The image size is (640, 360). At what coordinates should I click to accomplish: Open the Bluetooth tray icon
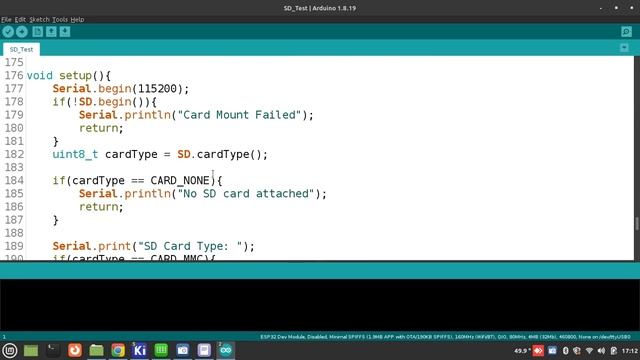[565, 351]
